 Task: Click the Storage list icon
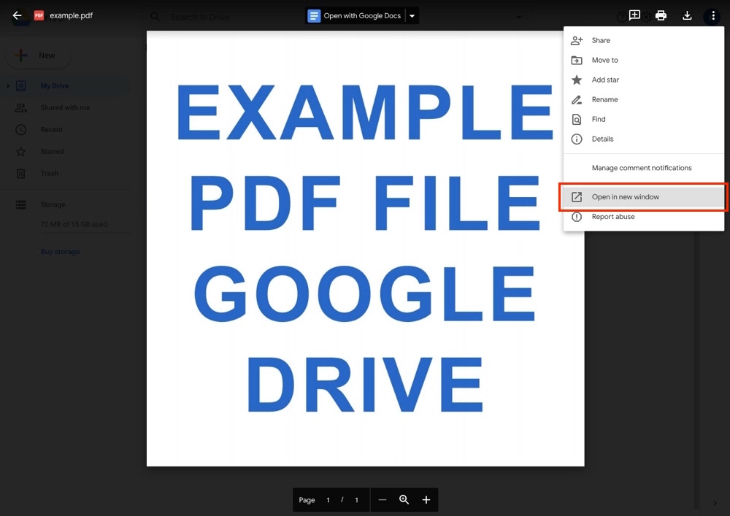(x=20, y=205)
